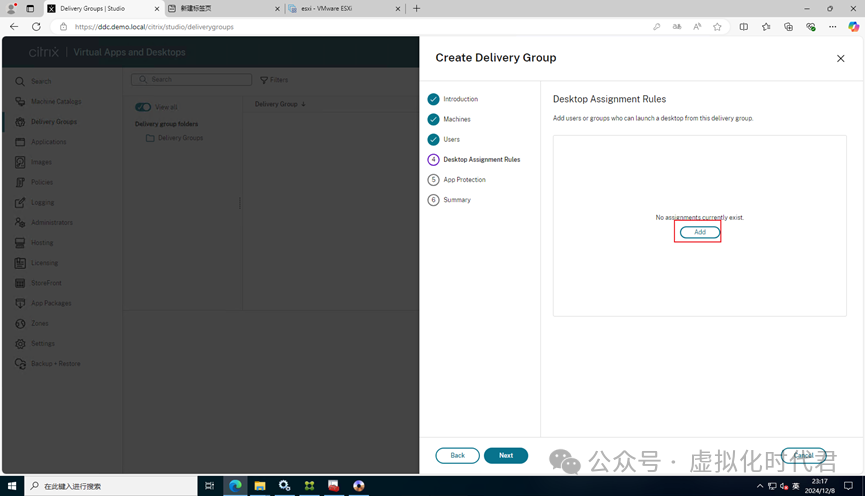Open Images in the sidebar
865x496 pixels.
click(x=33, y=162)
